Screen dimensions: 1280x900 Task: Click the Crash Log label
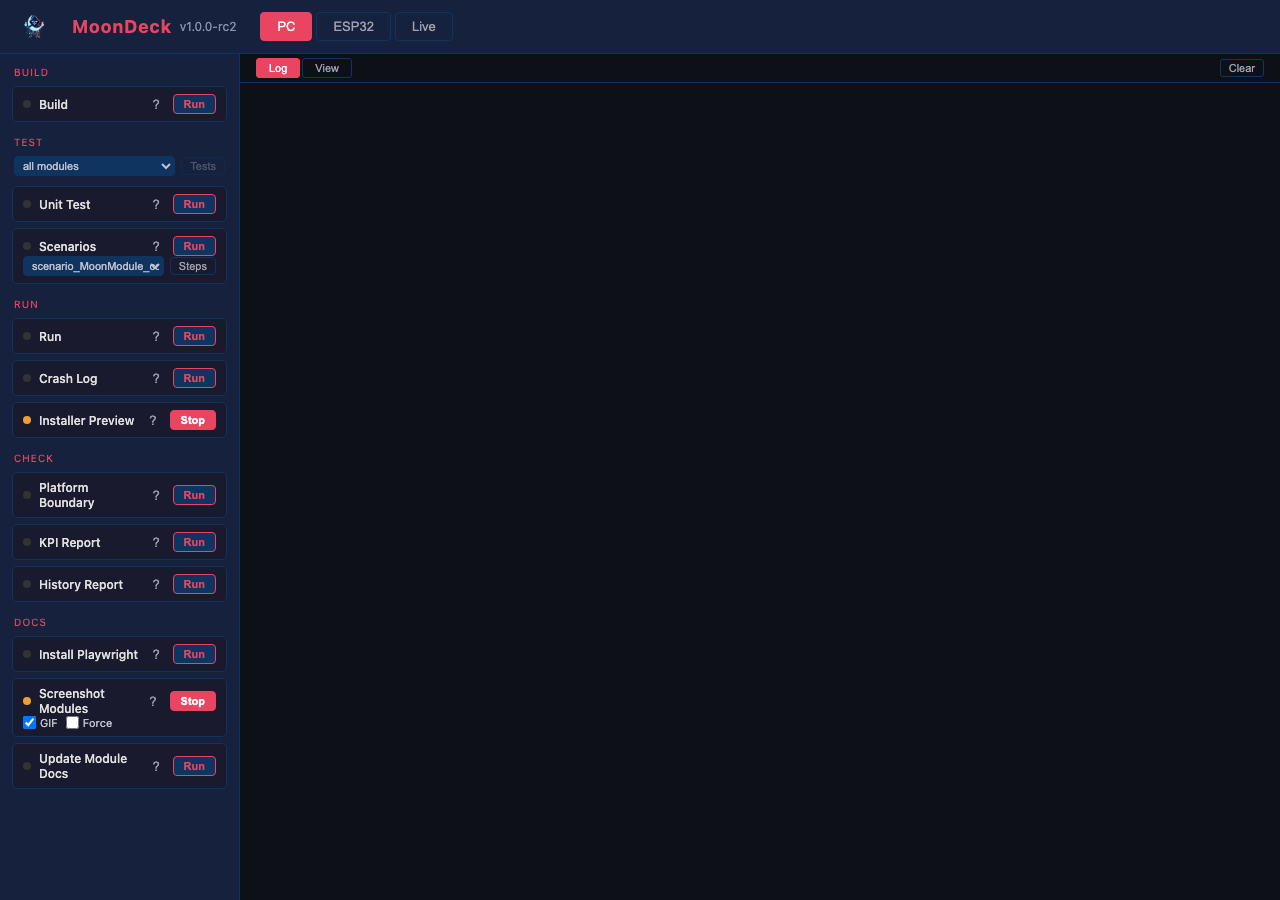(x=68, y=379)
